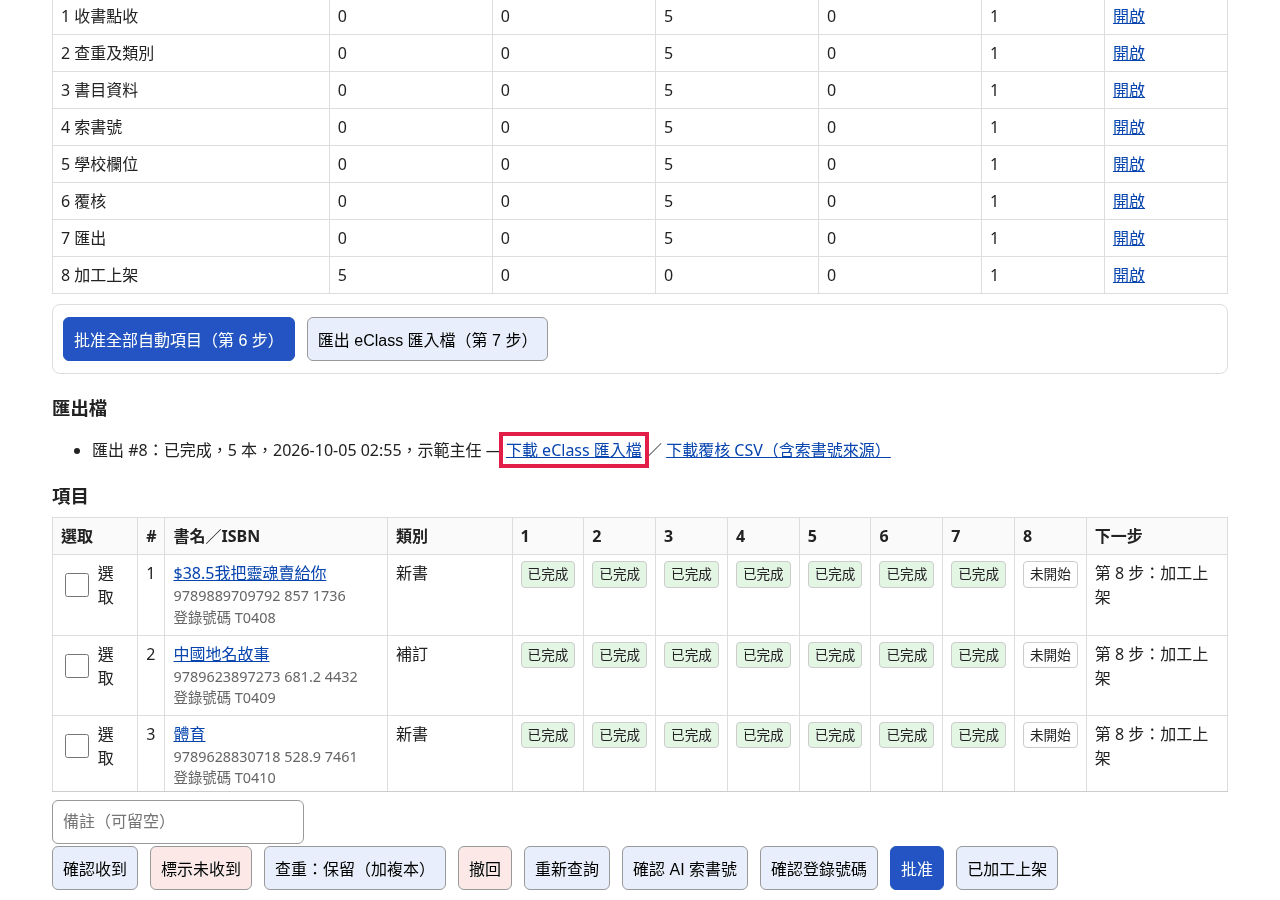Open step 7 匯出 via 開啟
Viewport: 1280px width, 900px height.
1129,238
